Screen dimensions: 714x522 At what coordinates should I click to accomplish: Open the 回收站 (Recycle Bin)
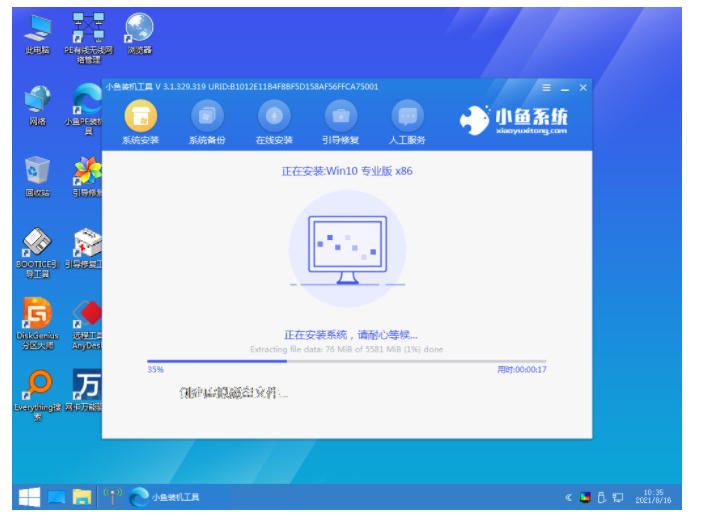[38, 172]
